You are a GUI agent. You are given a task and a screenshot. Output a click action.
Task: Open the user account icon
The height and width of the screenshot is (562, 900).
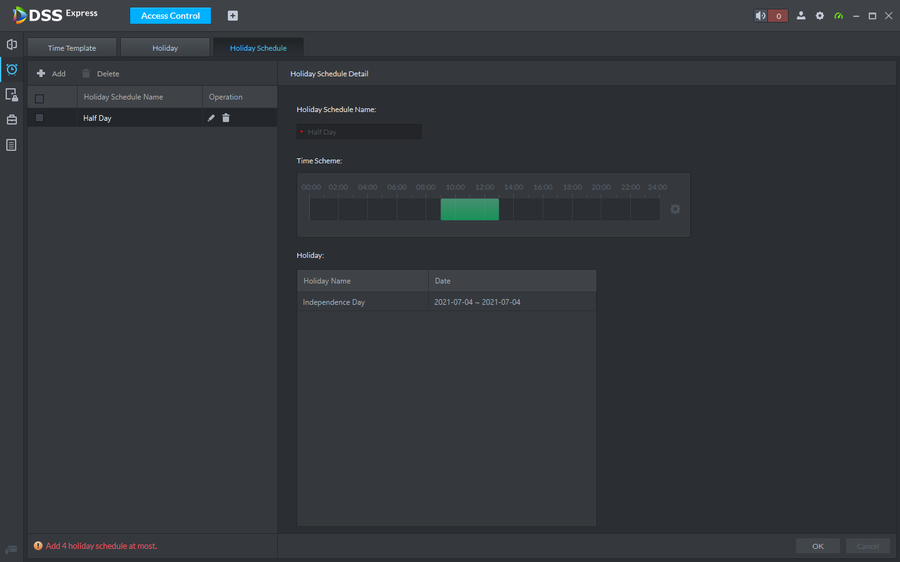(801, 16)
